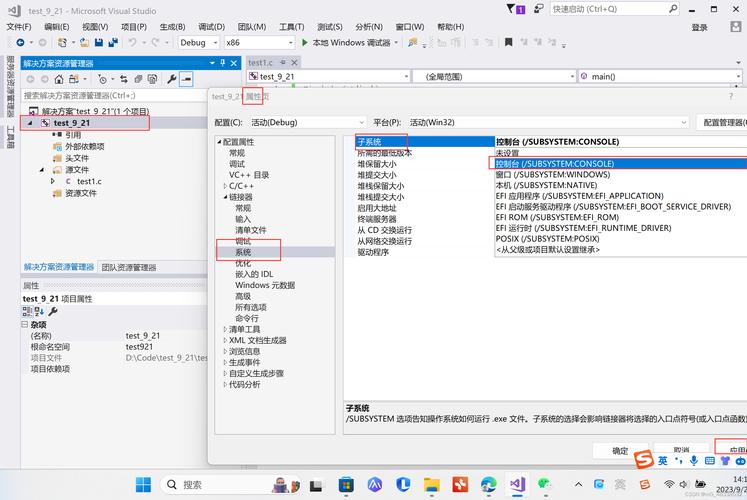Select POSIX (/SUBSYSTEM:POSIX) option
This screenshot has width=747, height=500.
(x=620, y=239)
